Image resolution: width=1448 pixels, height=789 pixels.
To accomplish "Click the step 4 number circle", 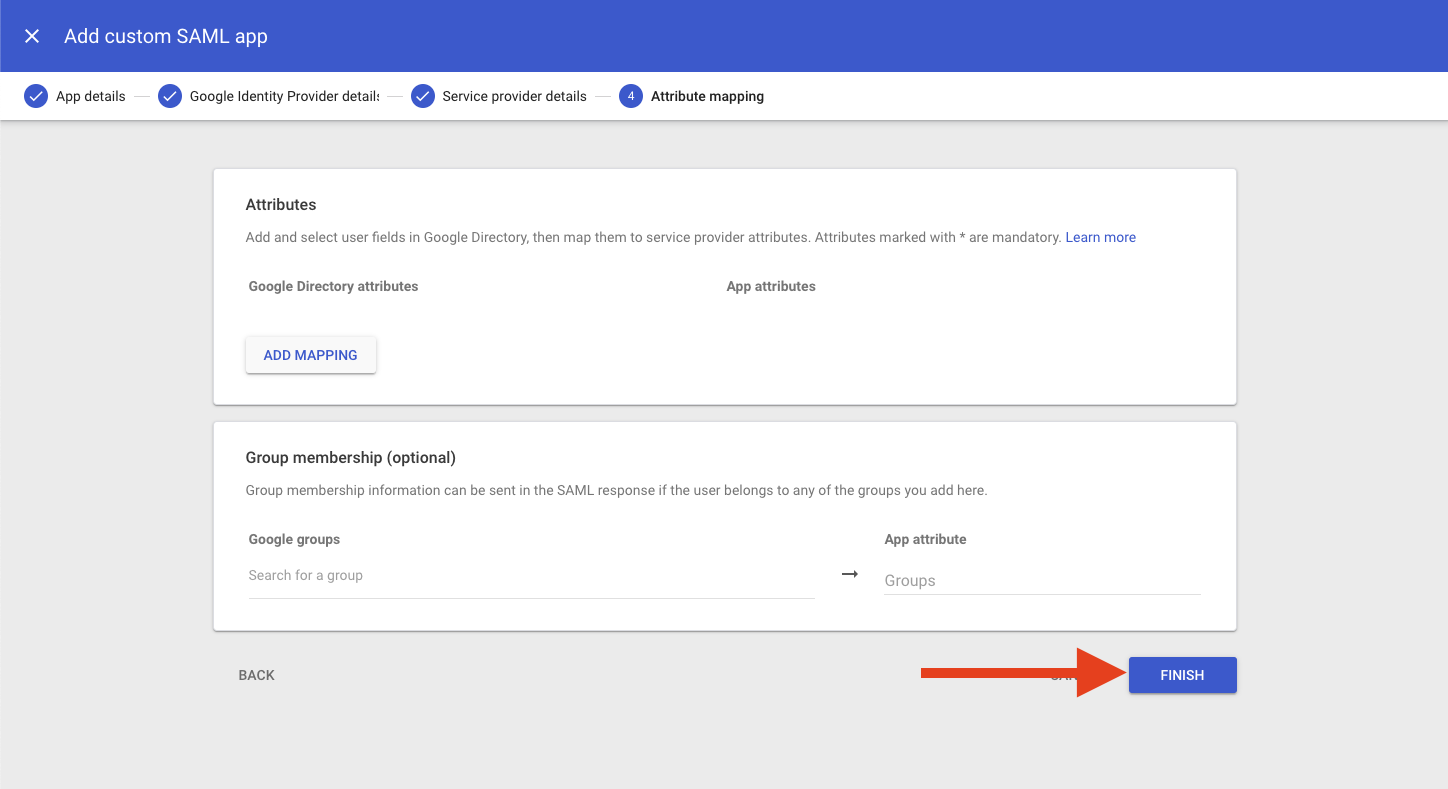I will point(630,97).
